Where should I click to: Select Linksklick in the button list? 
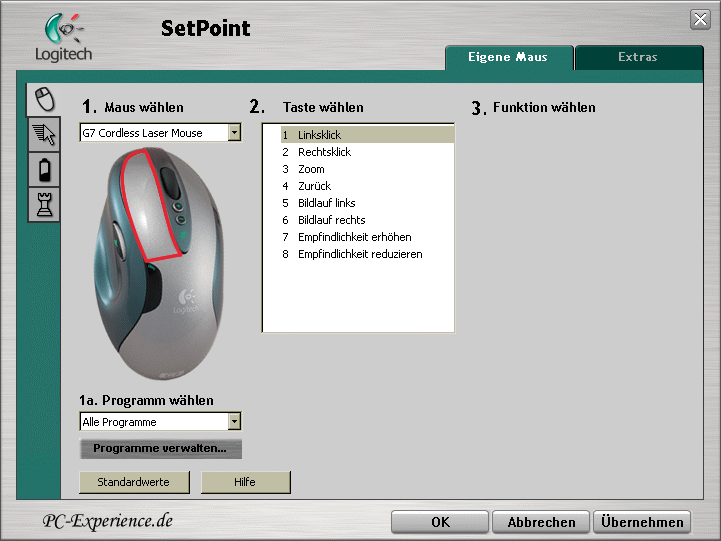pos(367,135)
